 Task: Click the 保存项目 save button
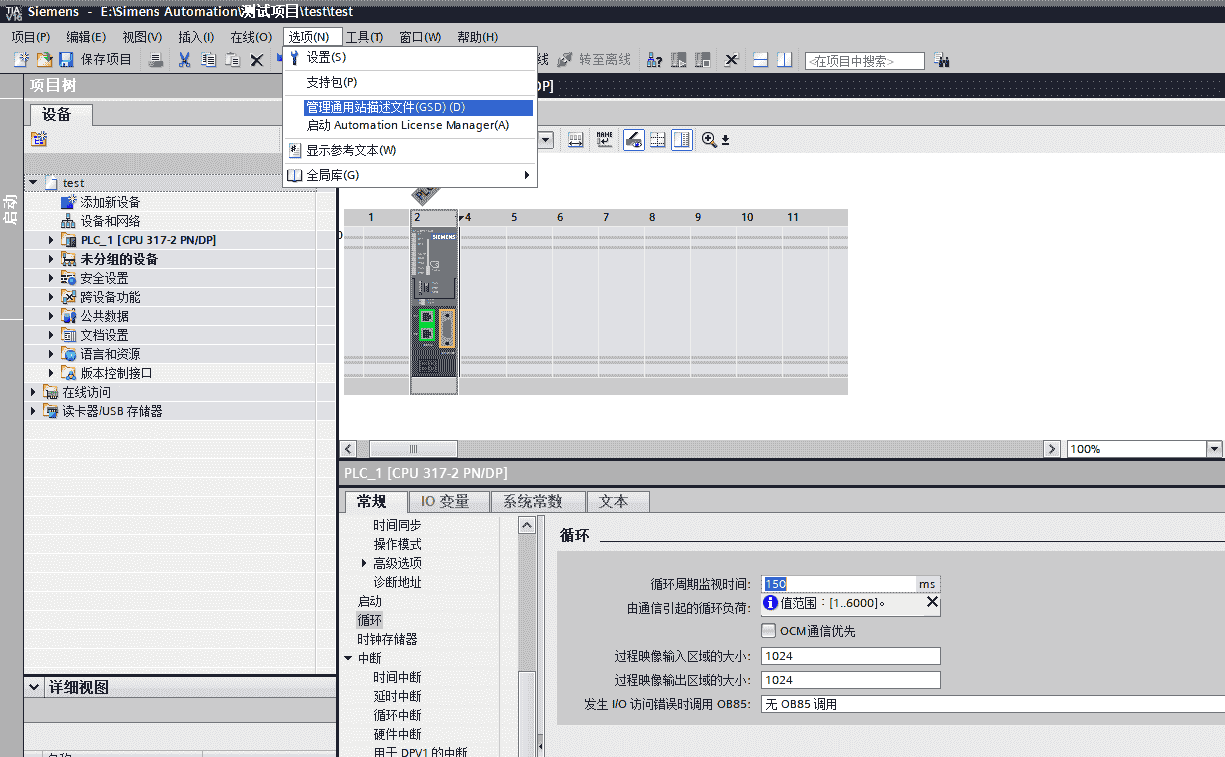[x=95, y=60]
